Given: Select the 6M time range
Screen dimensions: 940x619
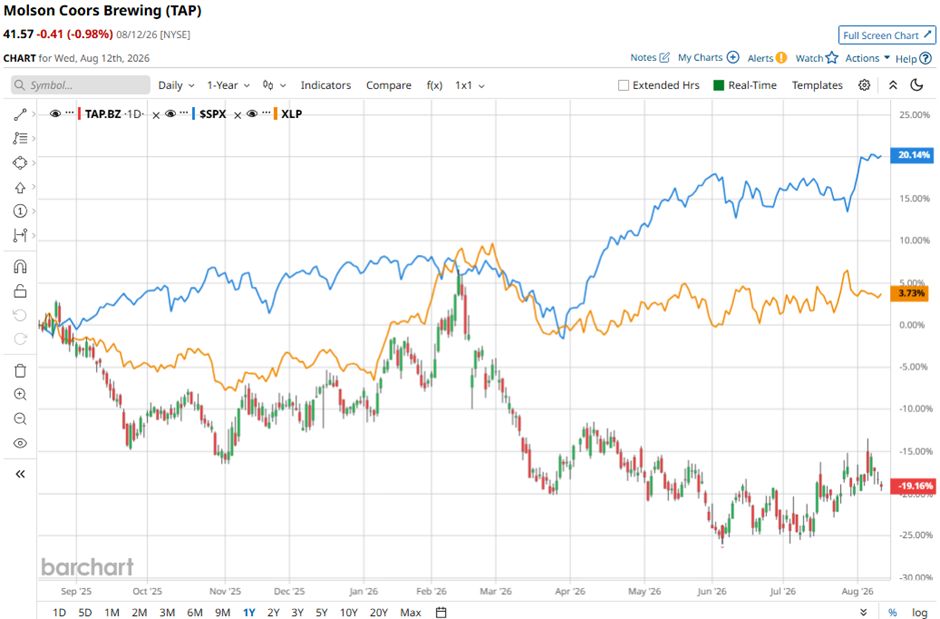Looking at the screenshot, I should click(195, 612).
